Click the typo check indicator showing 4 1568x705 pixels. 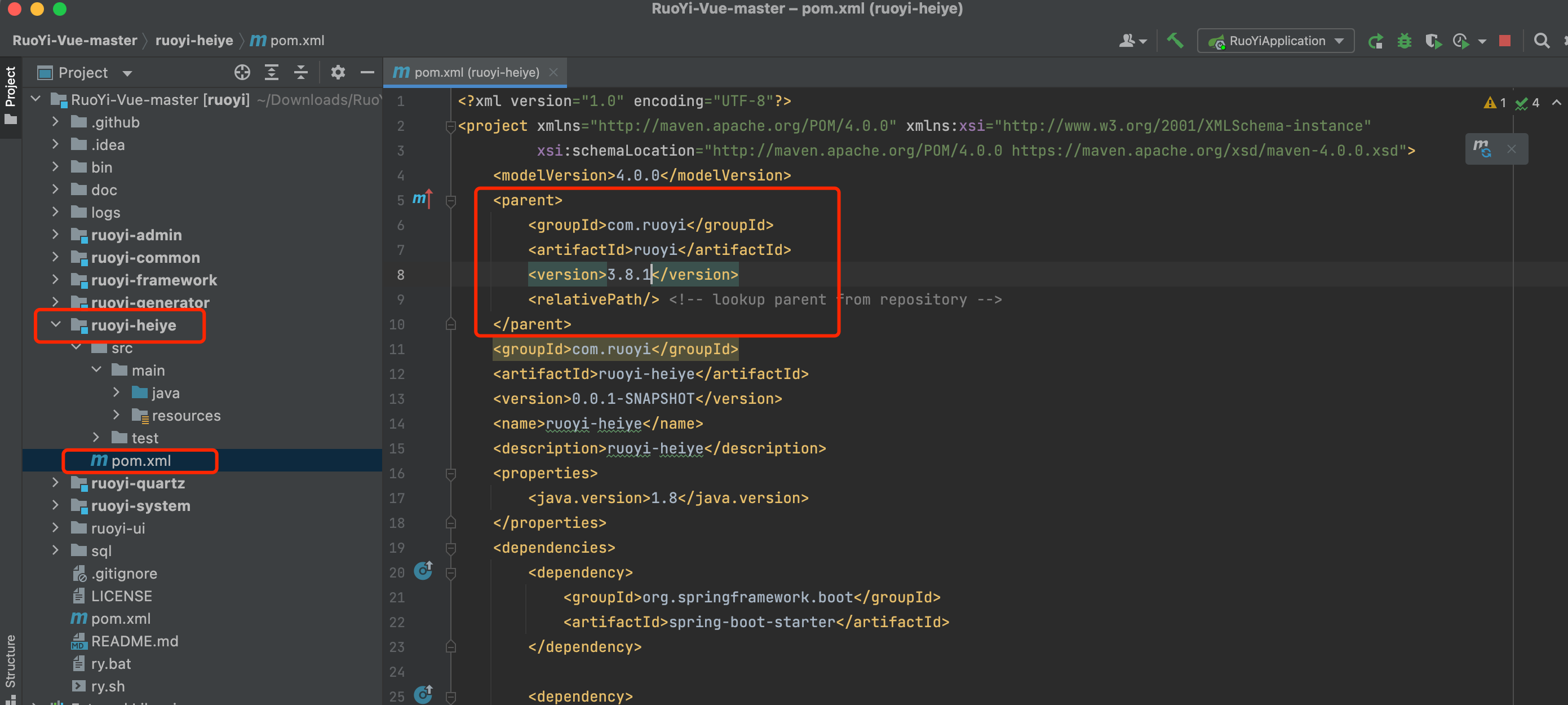click(1527, 103)
